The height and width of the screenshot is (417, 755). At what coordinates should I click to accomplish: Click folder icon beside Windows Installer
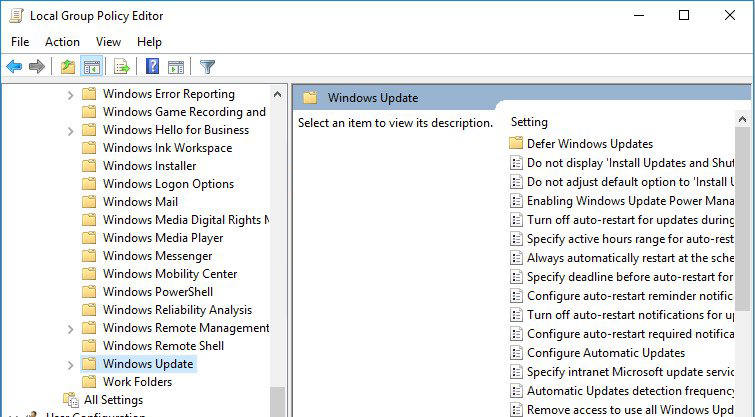[89, 166]
